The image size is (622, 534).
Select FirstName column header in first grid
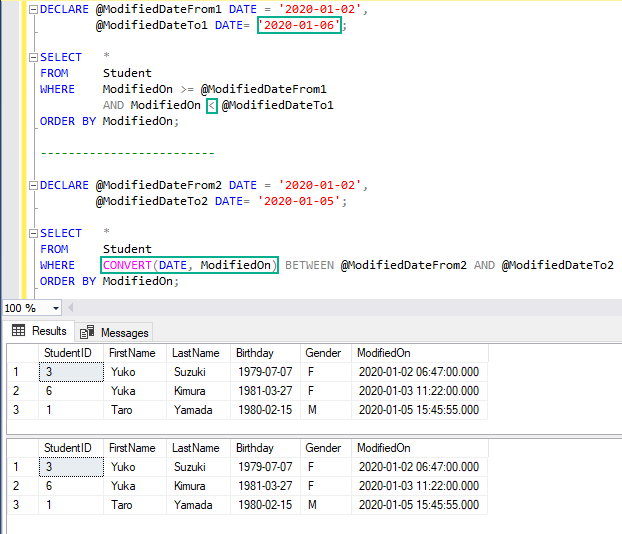pyautogui.click(x=135, y=353)
